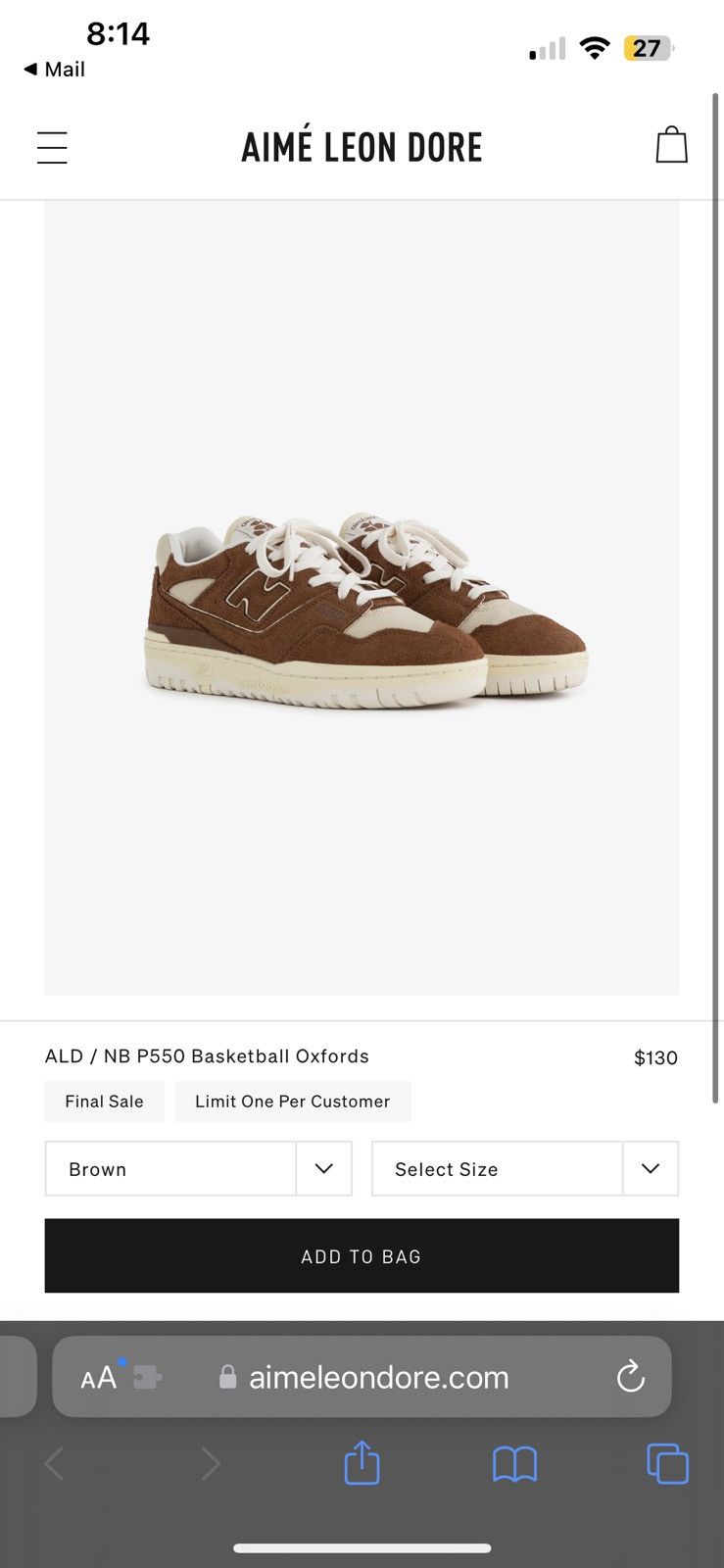Open the AIMÉ LEON DORE logo link
Screen dimensions: 724x1568
point(362,145)
